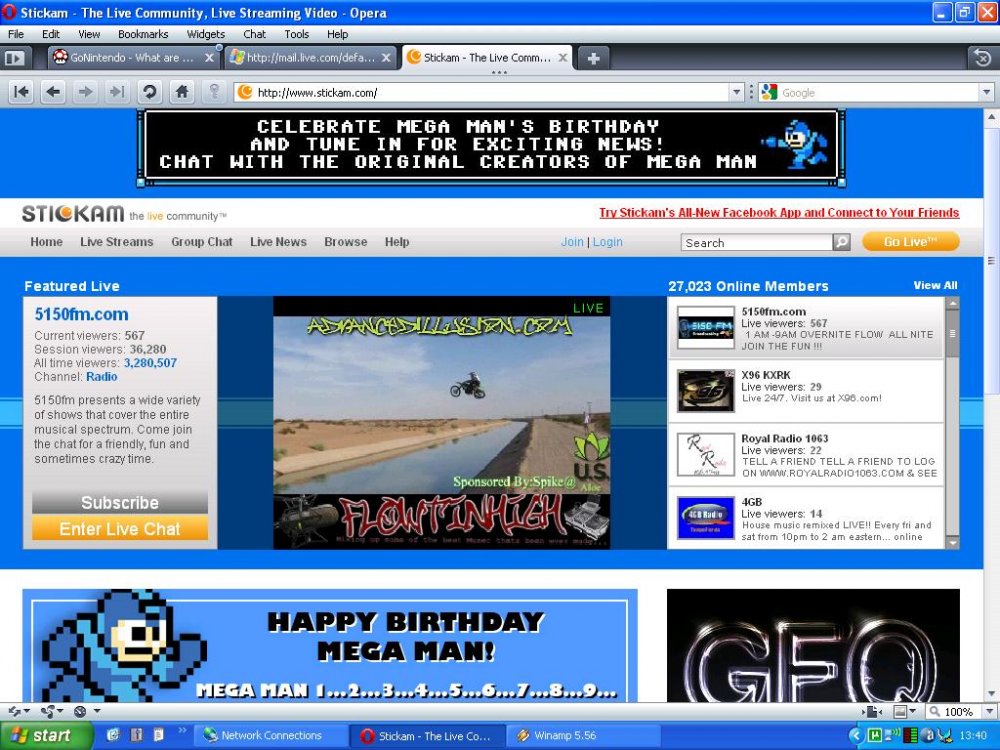The height and width of the screenshot is (750, 1000).
Task: Open Royal Radio 1063 stream thumbnail
Action: point(705,454)
